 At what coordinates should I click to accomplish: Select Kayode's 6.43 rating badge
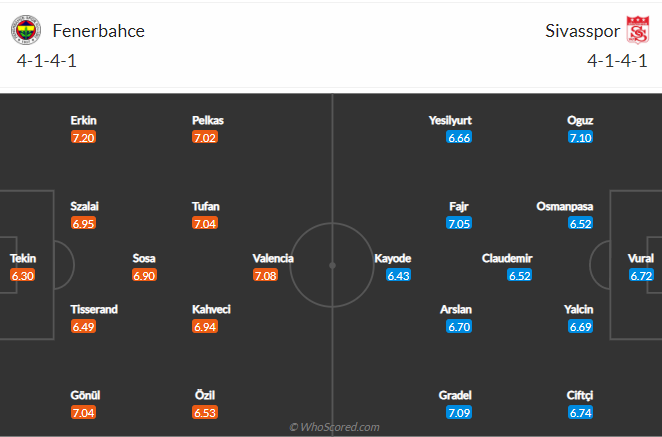click(399, 275)
